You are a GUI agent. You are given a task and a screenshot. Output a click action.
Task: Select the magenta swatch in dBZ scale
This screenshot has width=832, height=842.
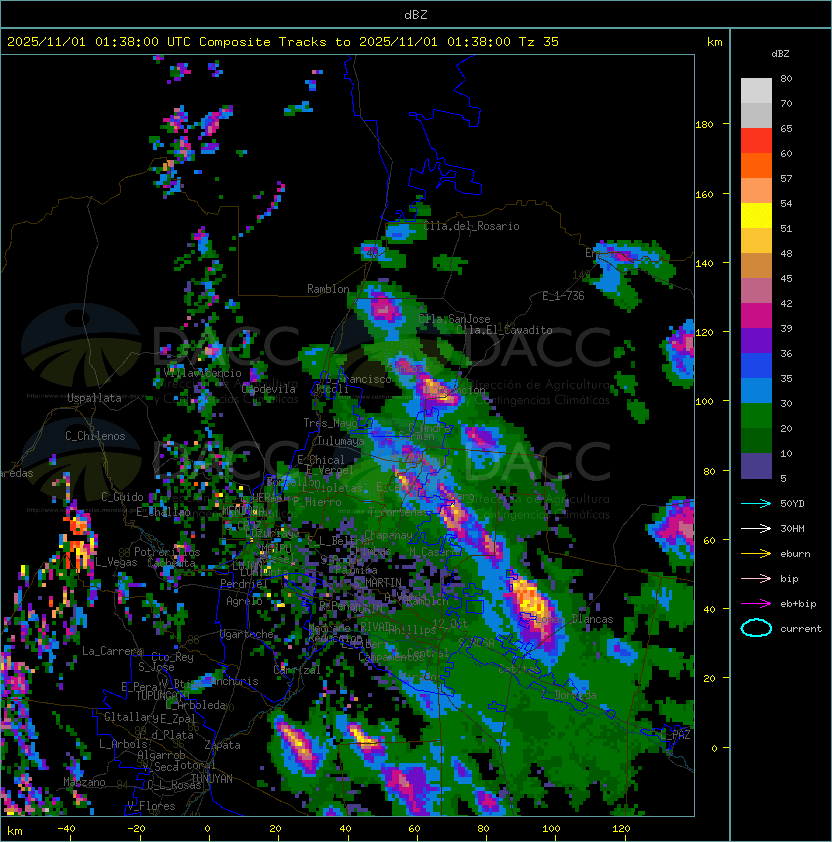tap(756, 316)
